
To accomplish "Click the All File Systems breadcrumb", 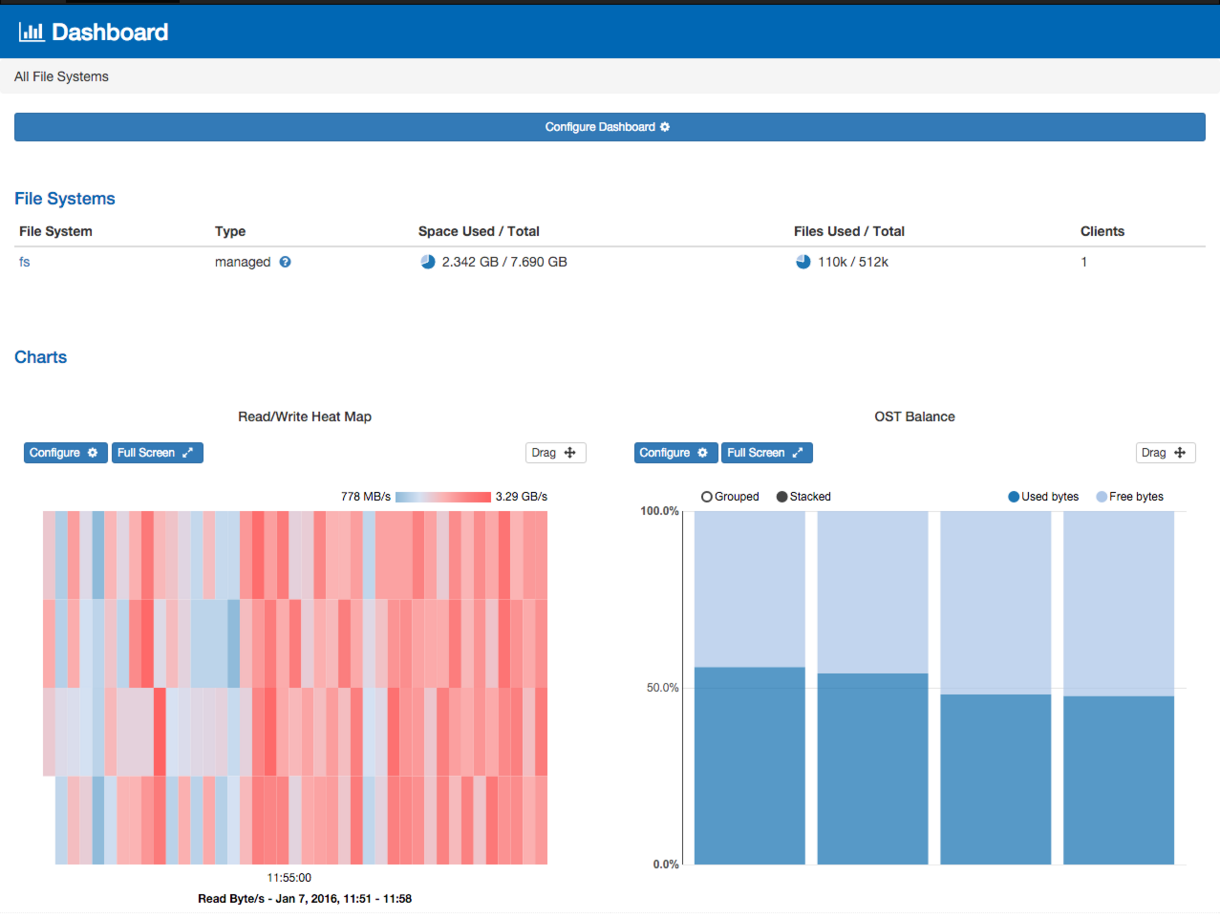I will [62, 77].
